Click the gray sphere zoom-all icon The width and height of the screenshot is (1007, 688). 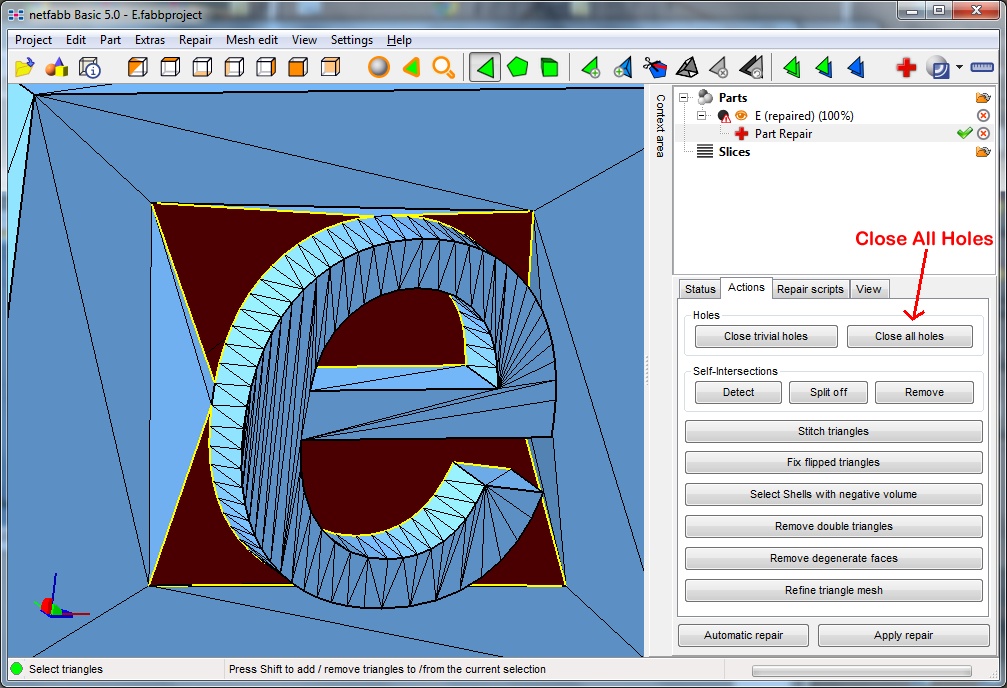pos(379,67)
